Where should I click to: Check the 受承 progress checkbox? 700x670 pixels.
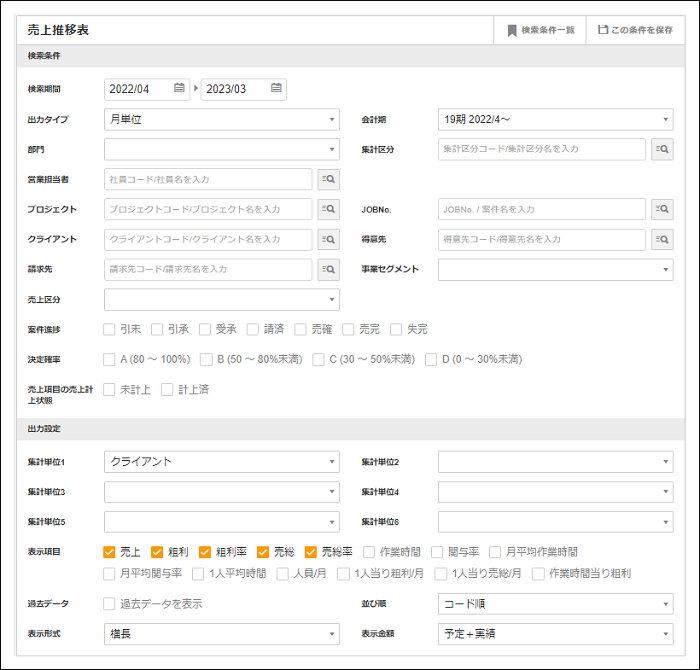pyautogui.click(x=205, y=329)
